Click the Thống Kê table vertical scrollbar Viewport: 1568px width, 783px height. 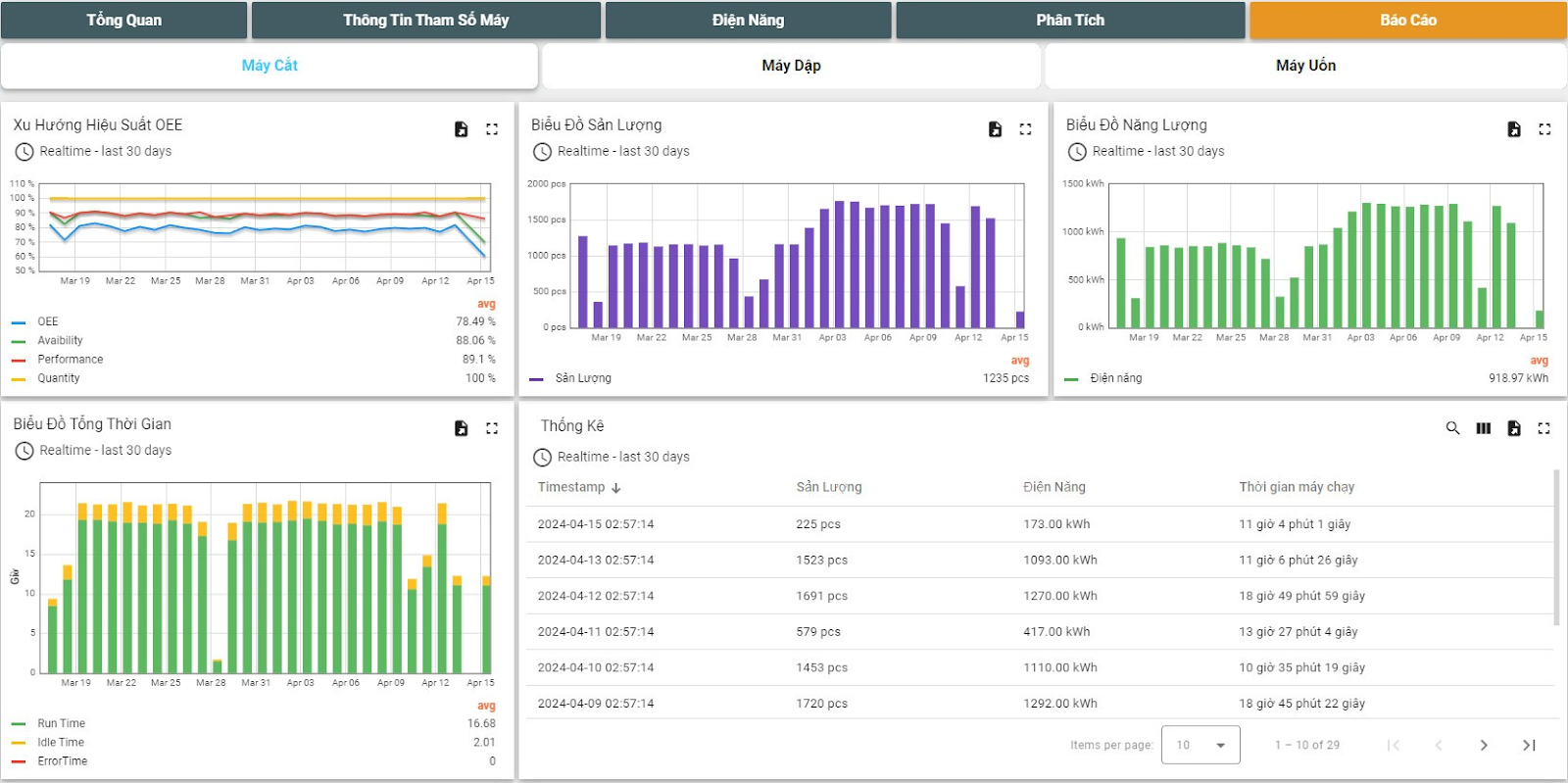click(1557, 547)
